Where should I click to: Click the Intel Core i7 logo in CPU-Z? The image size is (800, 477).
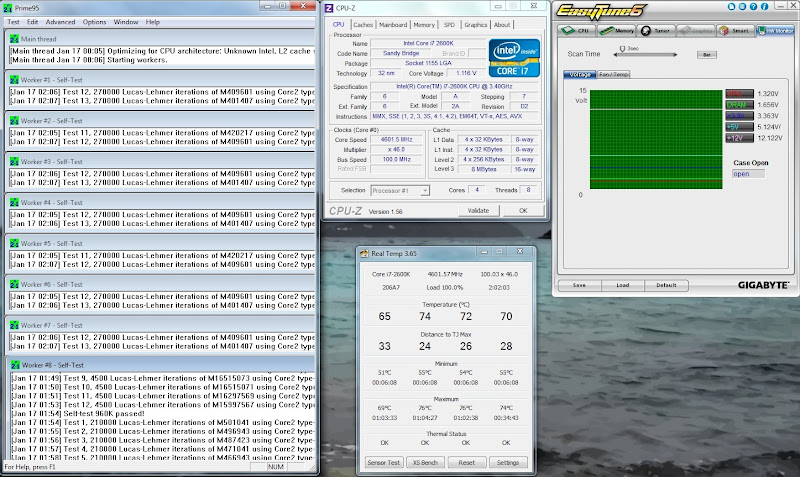tap(514, 58)
